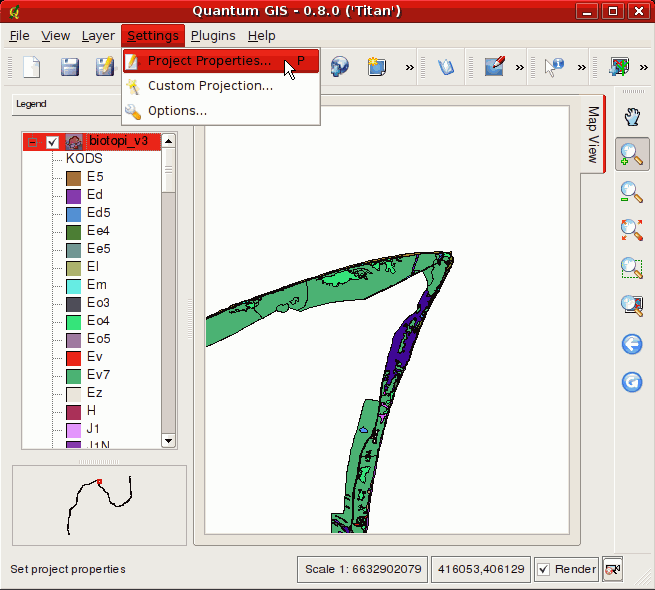This screenshot has height=590, width=655.
Task: Toggle editing with the red pencil icon
Action: click(x=495, y=66)
